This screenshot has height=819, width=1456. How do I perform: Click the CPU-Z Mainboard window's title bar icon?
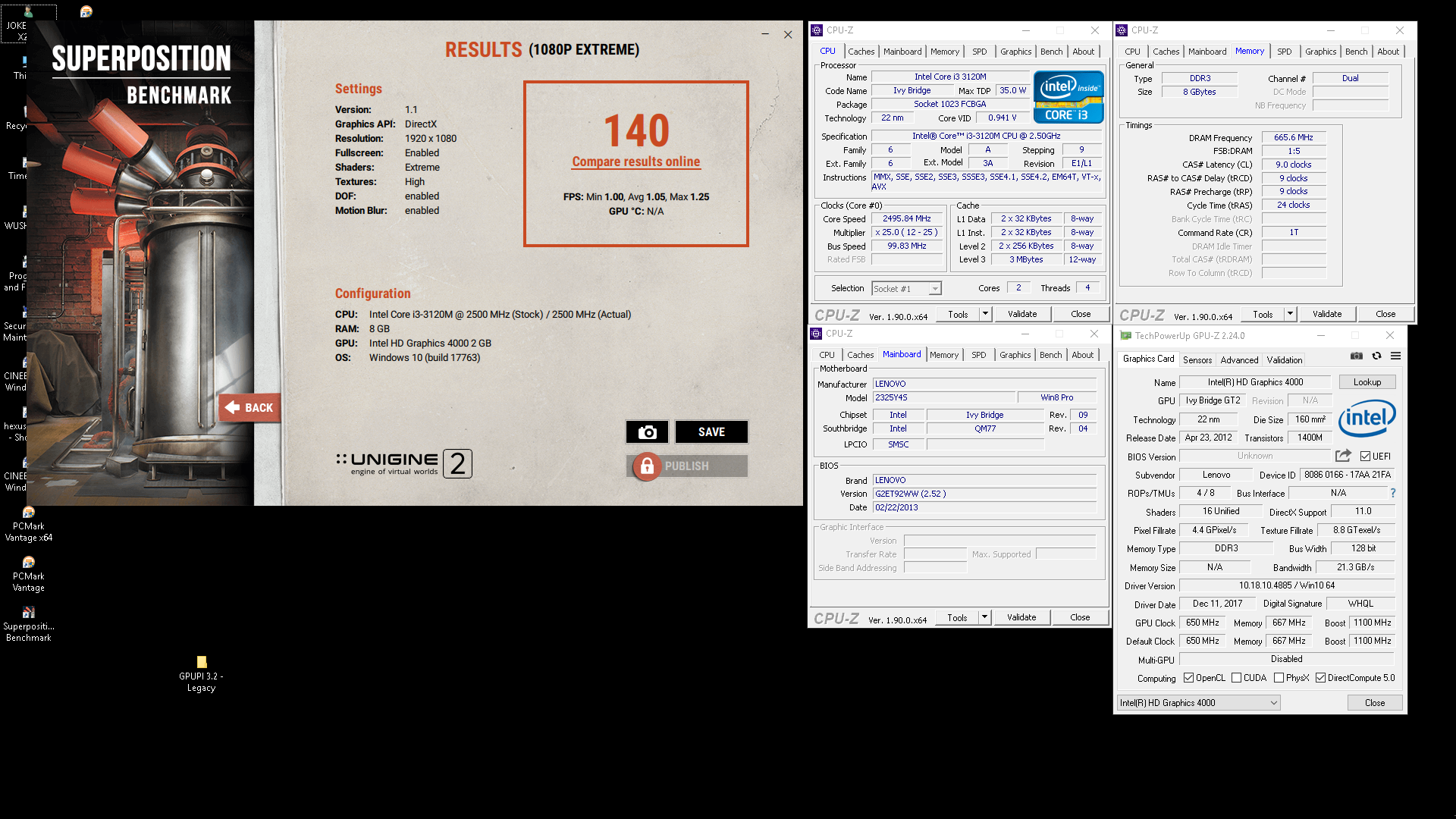click(816, 334)
